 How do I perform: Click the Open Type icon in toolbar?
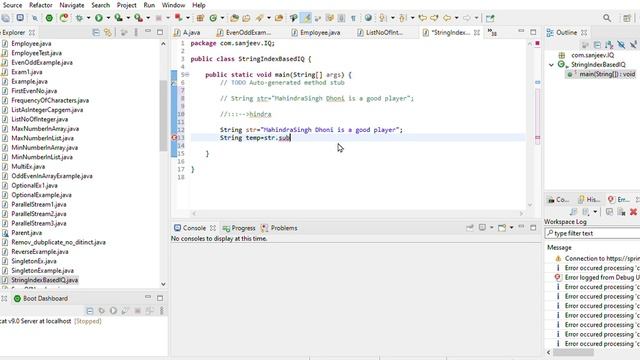point(234,18)
